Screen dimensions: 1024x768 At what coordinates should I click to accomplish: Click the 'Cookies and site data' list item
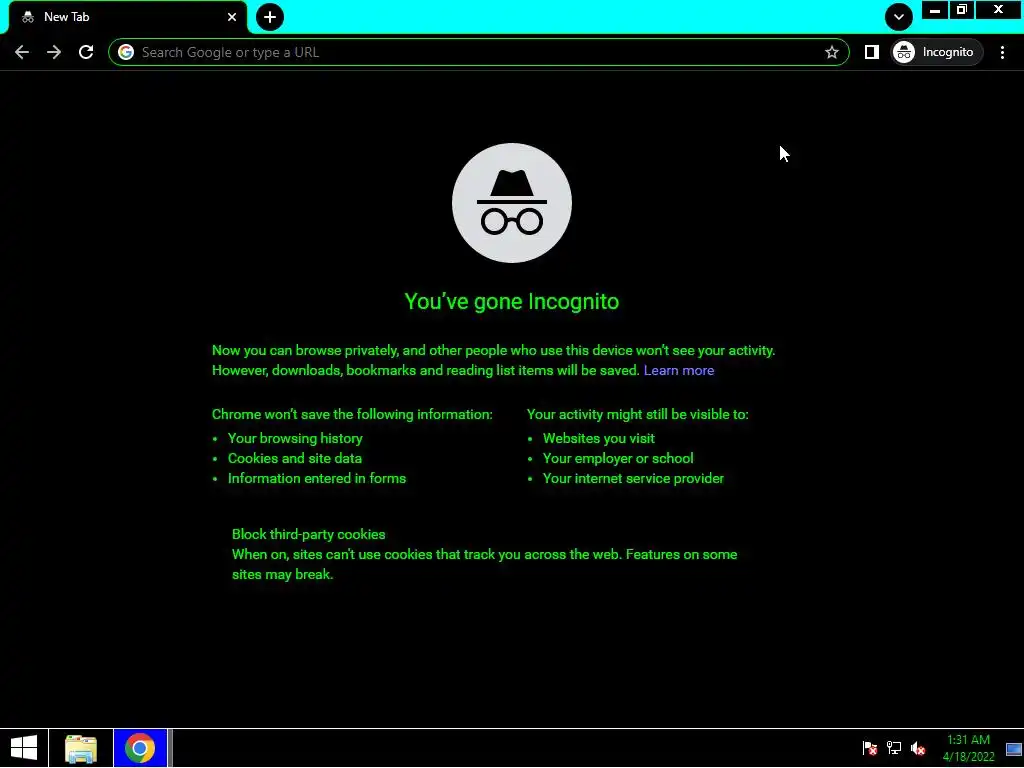[295, 458]
